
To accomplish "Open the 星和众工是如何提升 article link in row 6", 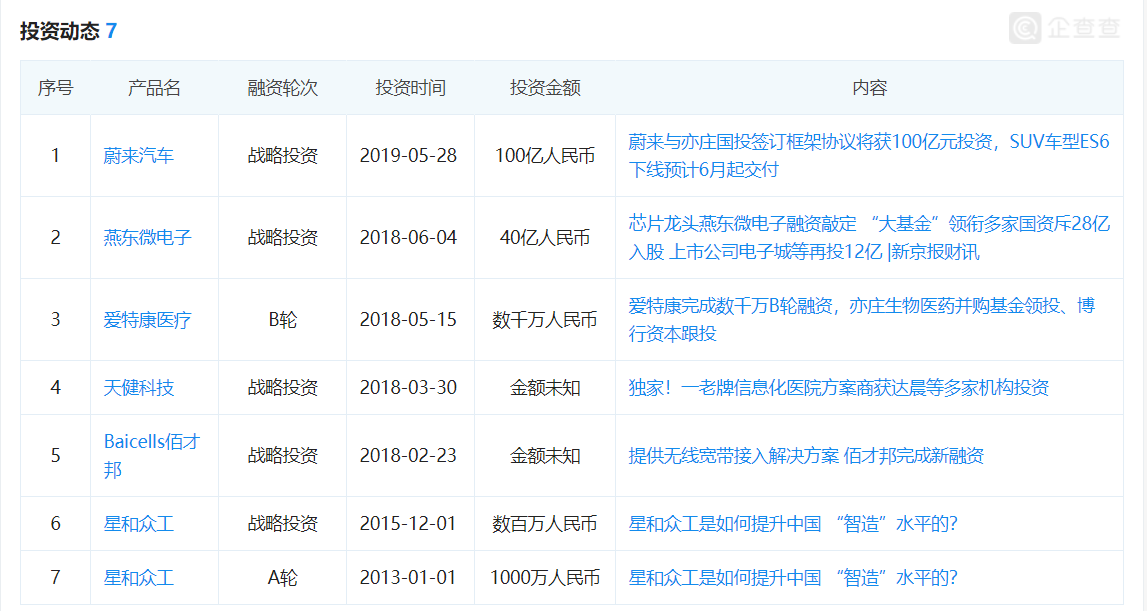I will coord(793,524).
